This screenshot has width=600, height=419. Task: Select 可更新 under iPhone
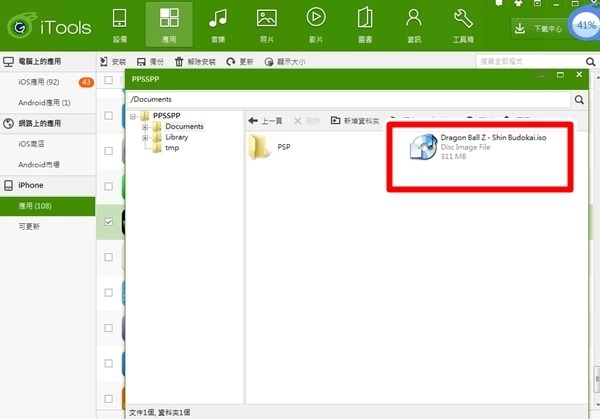point(29,227)
